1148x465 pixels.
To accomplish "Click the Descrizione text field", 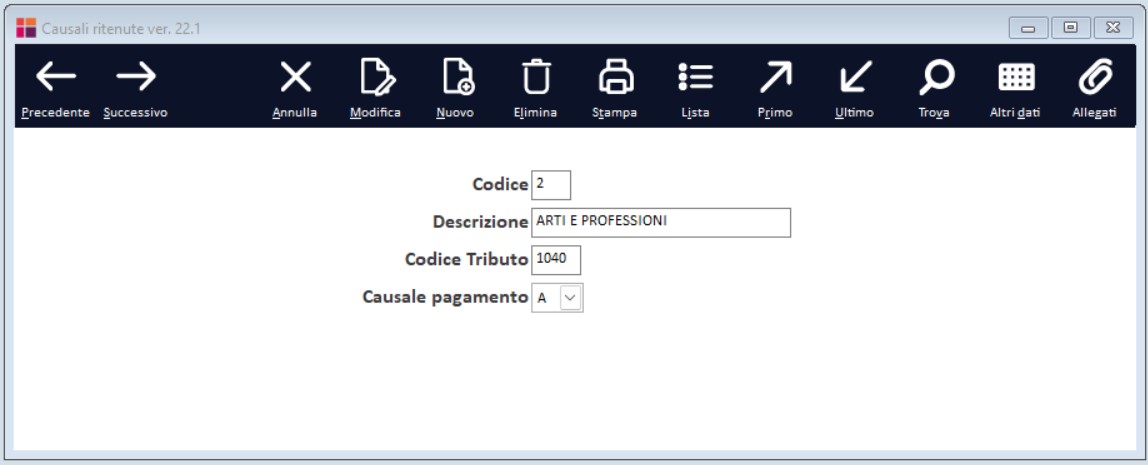I will click(x=661, y=223).
